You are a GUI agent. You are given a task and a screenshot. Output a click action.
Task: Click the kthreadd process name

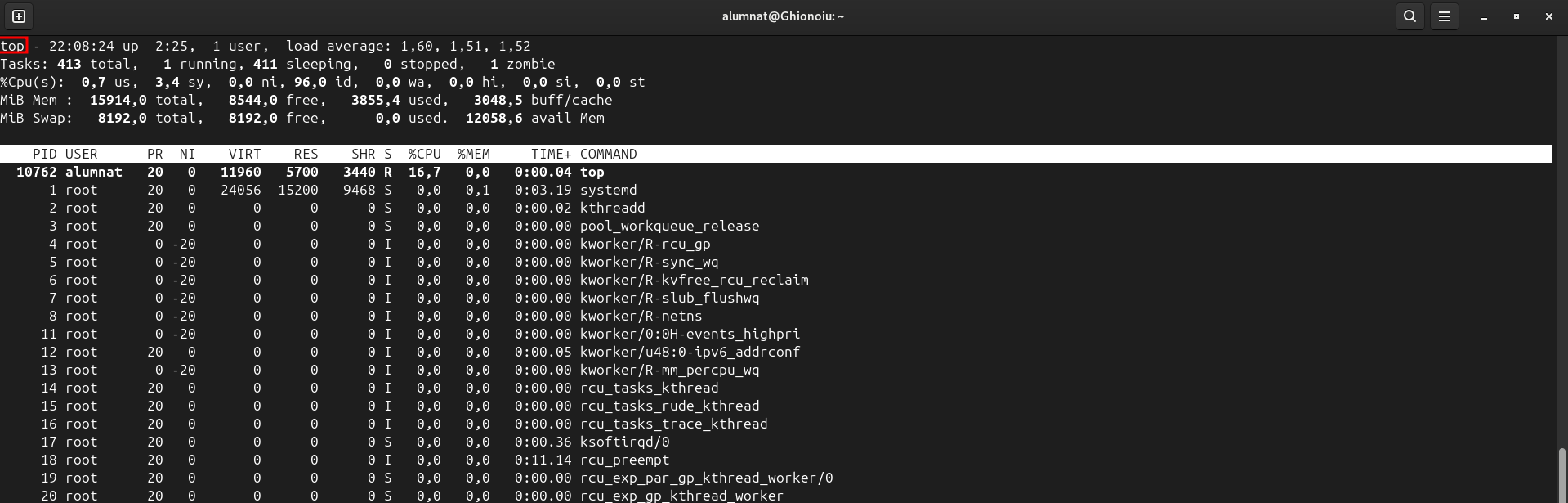(x=612, y=208)
